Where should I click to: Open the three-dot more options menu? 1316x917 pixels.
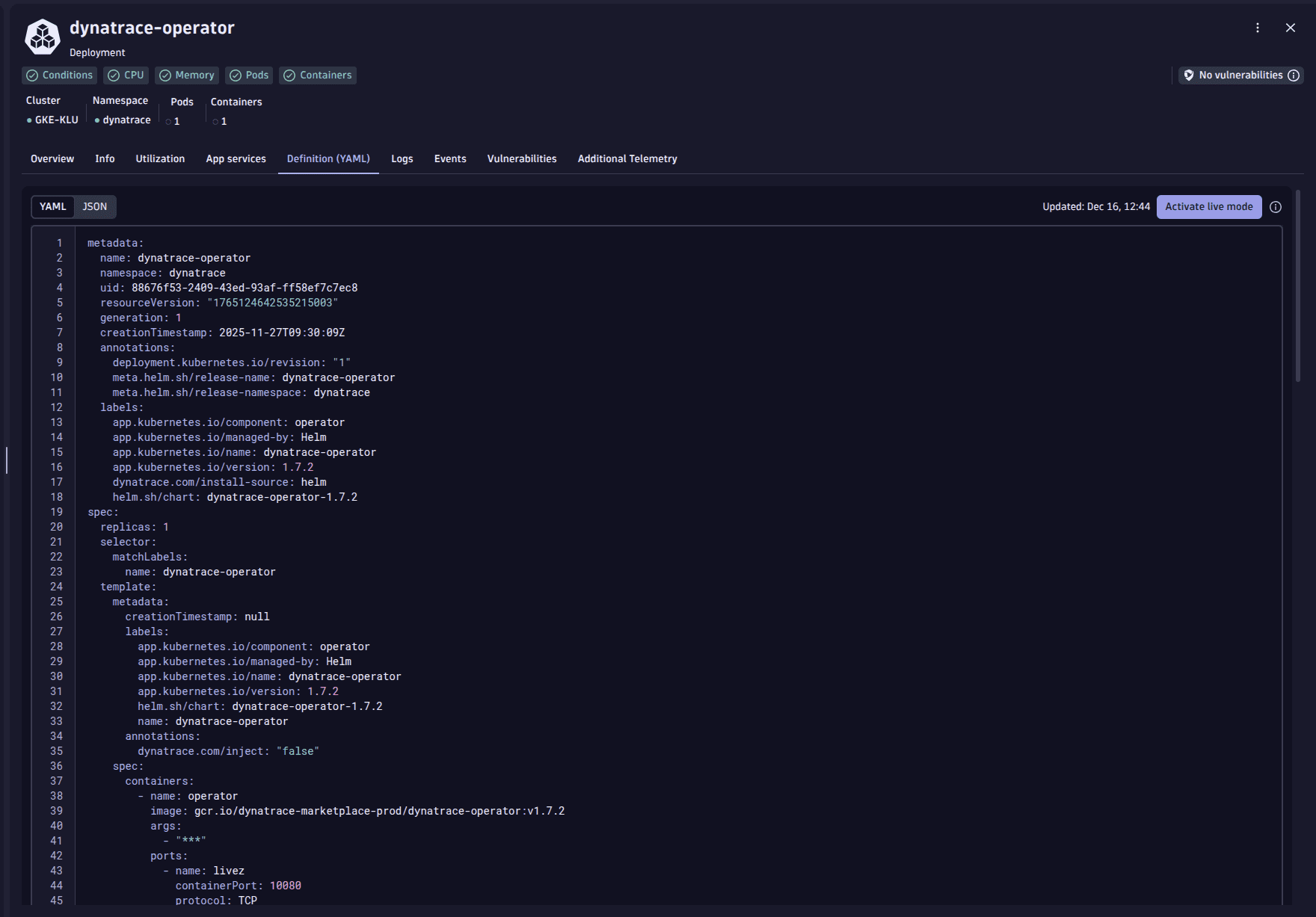[1258, 28]
